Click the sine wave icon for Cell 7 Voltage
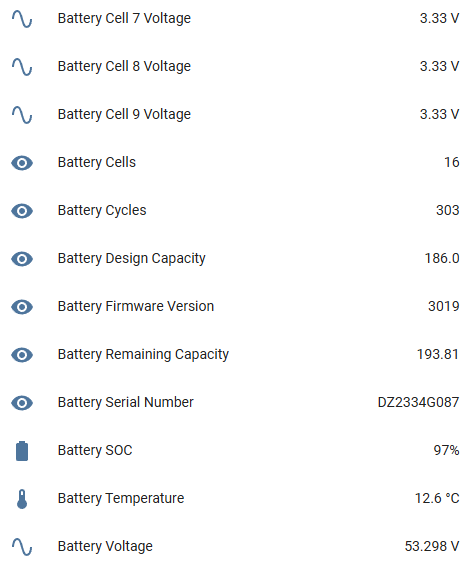Viewport: 470px width, 562px height. tap(22, 19)
